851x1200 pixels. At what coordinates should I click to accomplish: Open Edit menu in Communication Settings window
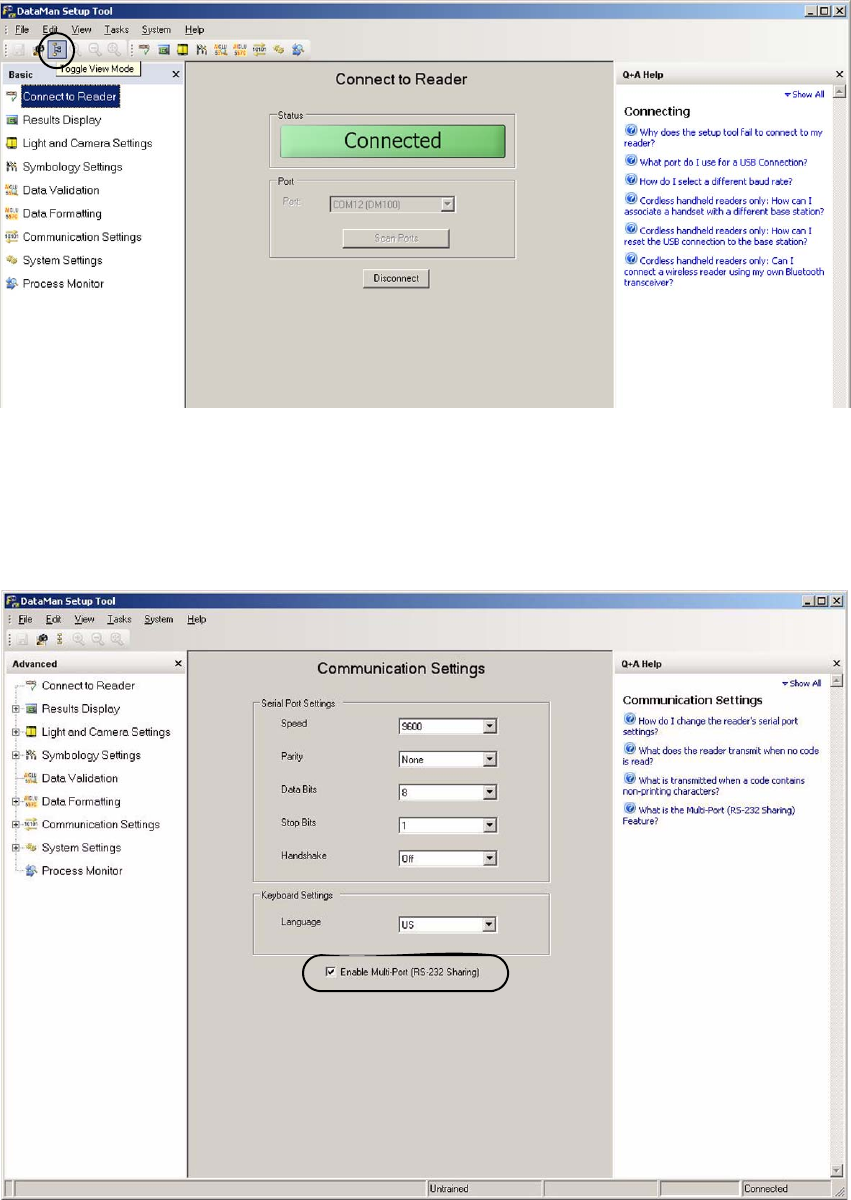52,619
